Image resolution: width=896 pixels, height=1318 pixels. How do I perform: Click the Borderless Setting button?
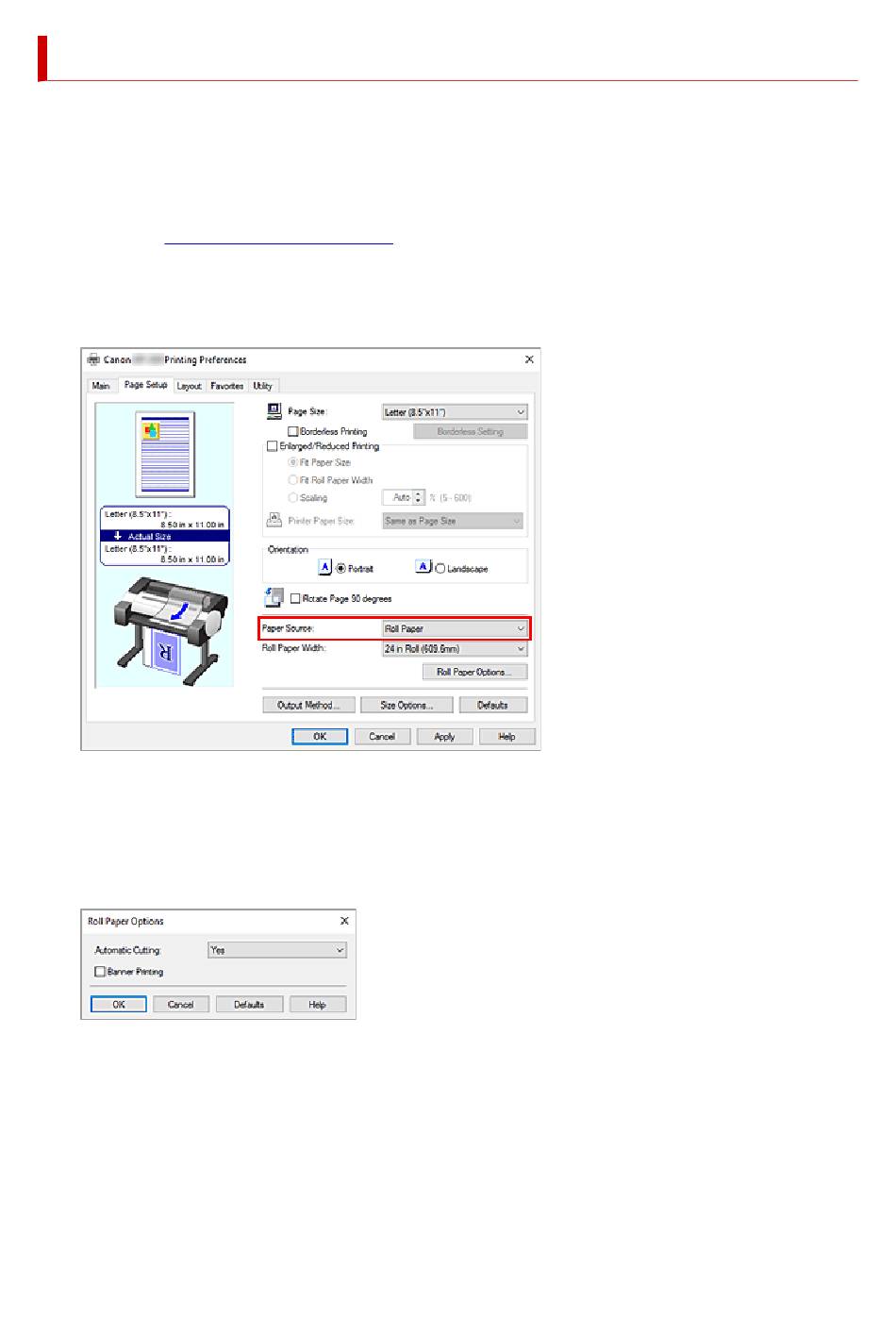coord(470,431)
